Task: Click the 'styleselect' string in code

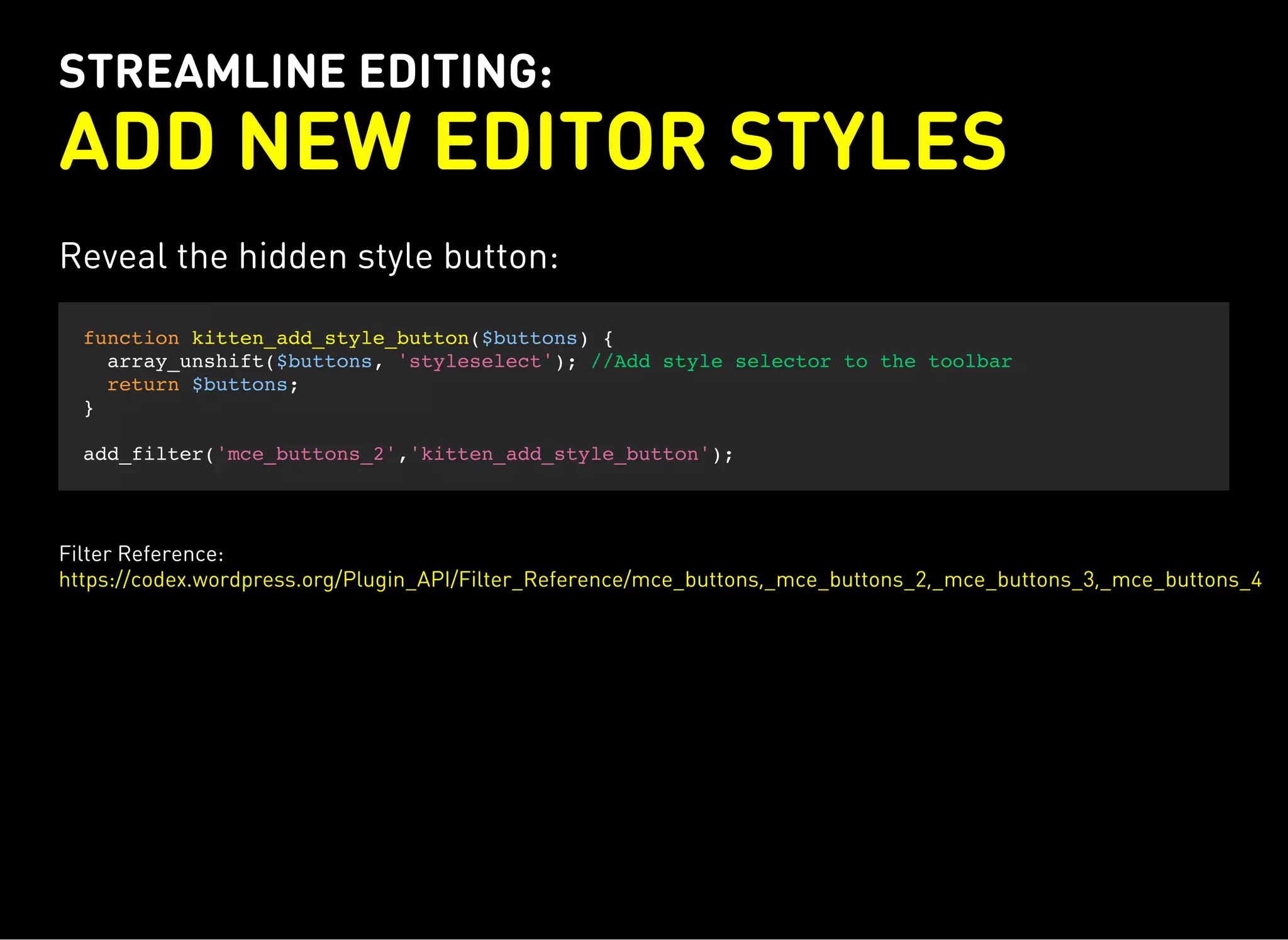Action: pos(475,362)
